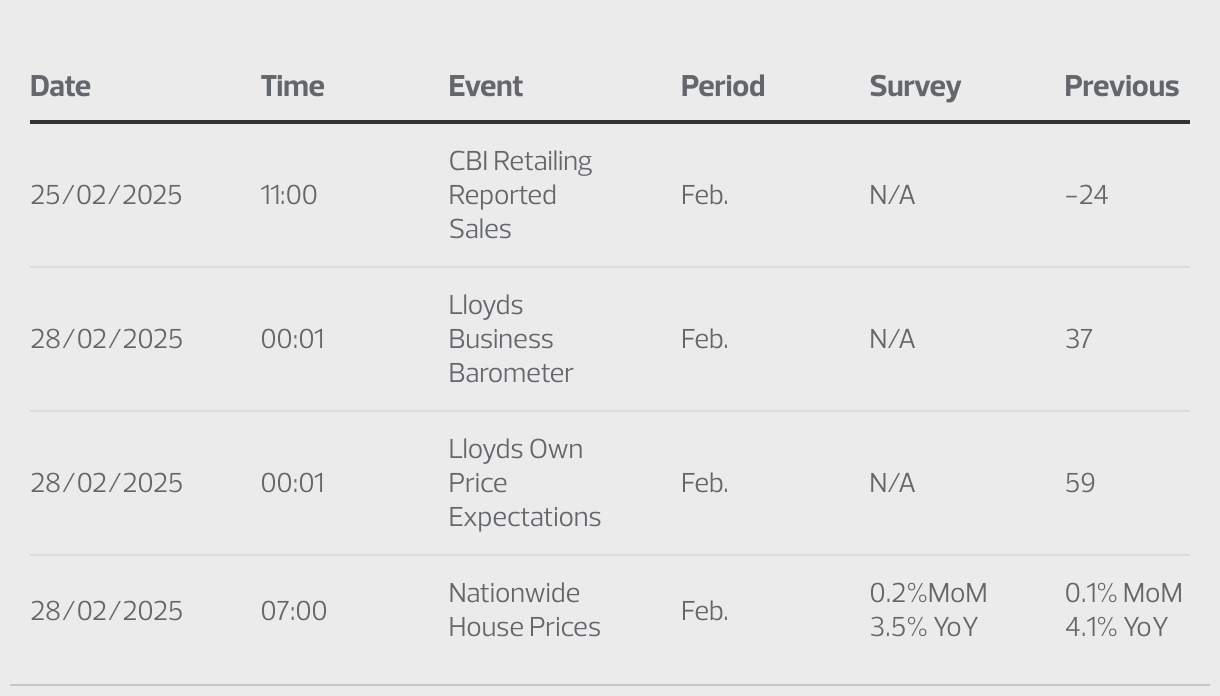This screenshot has height=696, width=1220.
Task: Select the 4.1% YoY previous value
Action: pos(1115,627)
